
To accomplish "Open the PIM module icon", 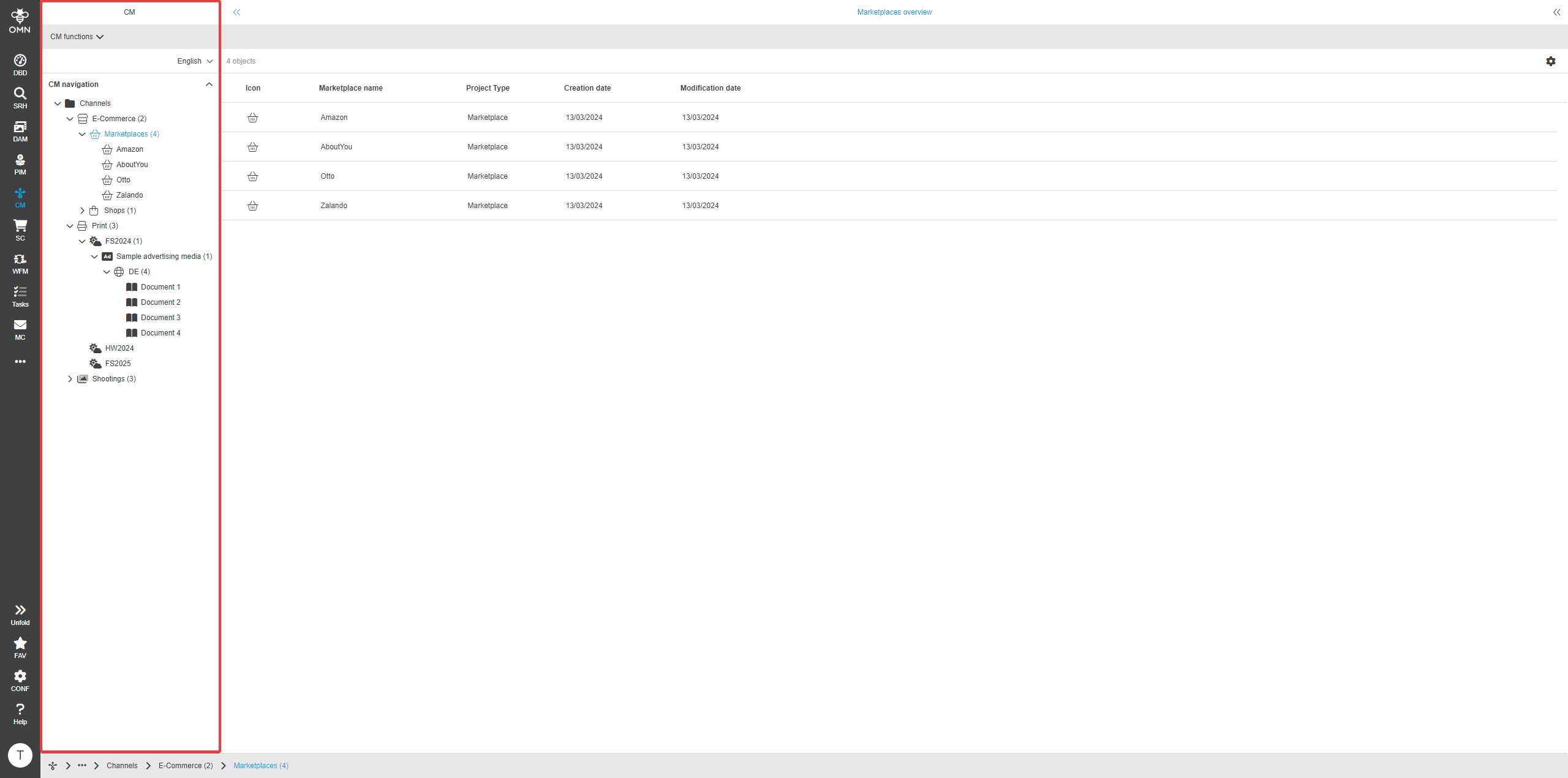I will pyautogui.click(x=20, y=164).
